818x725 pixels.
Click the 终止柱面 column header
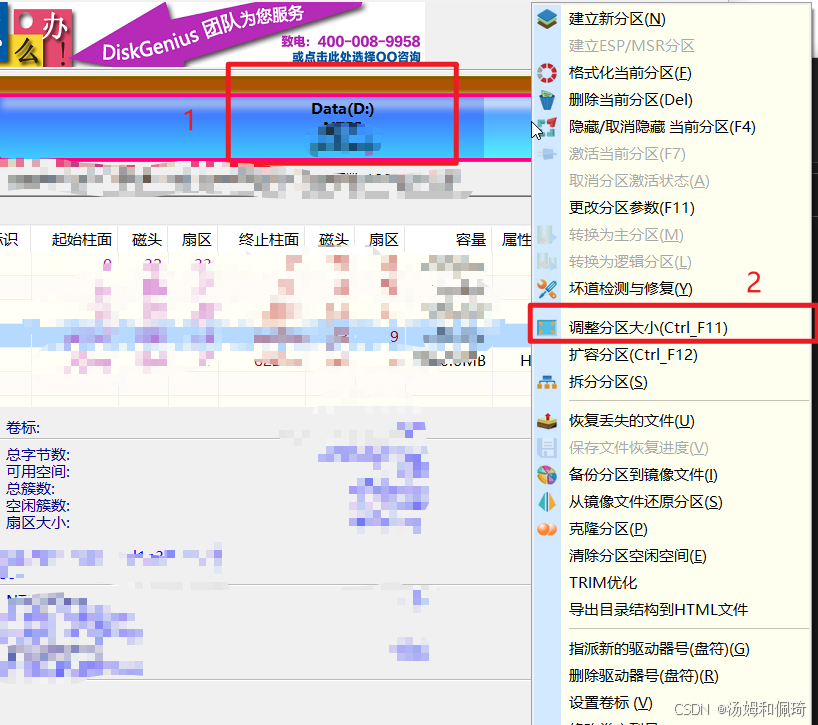pyautogui.click(x=269, y=239)
